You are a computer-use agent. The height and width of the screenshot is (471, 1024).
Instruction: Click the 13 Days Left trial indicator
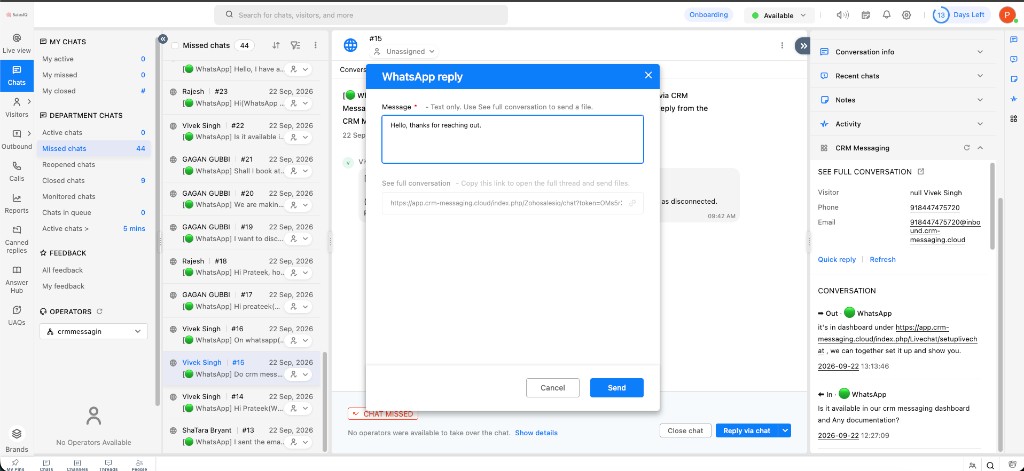click(x=960, y=15)
